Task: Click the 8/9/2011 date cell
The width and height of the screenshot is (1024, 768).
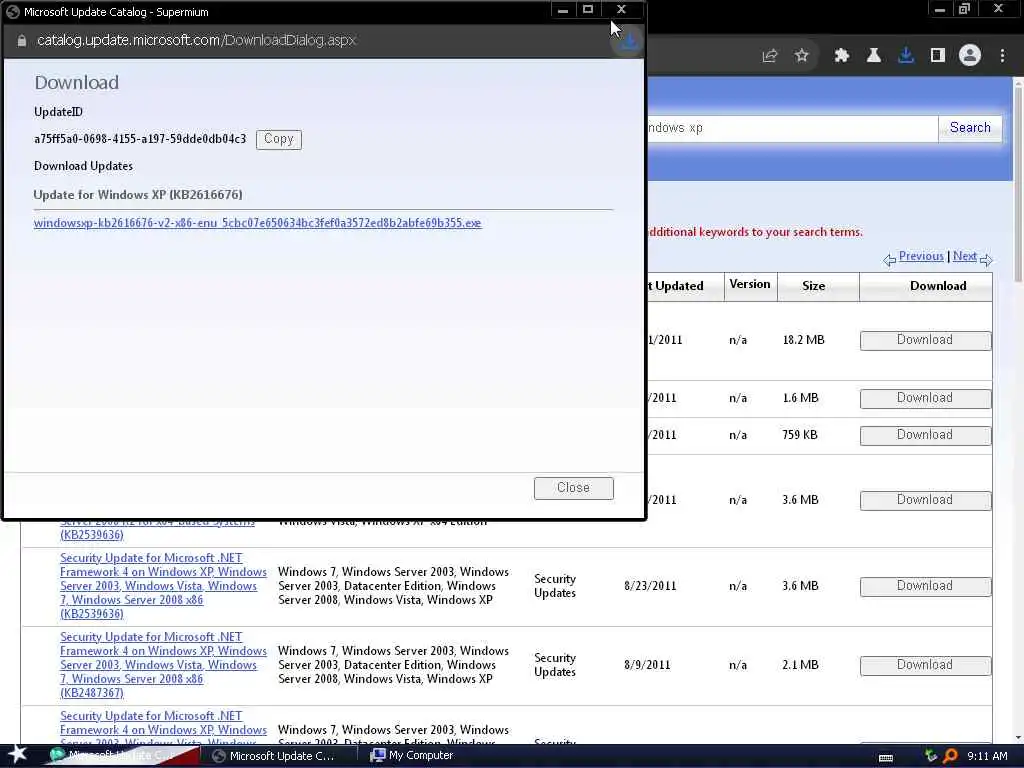Action: pos(647,665)
